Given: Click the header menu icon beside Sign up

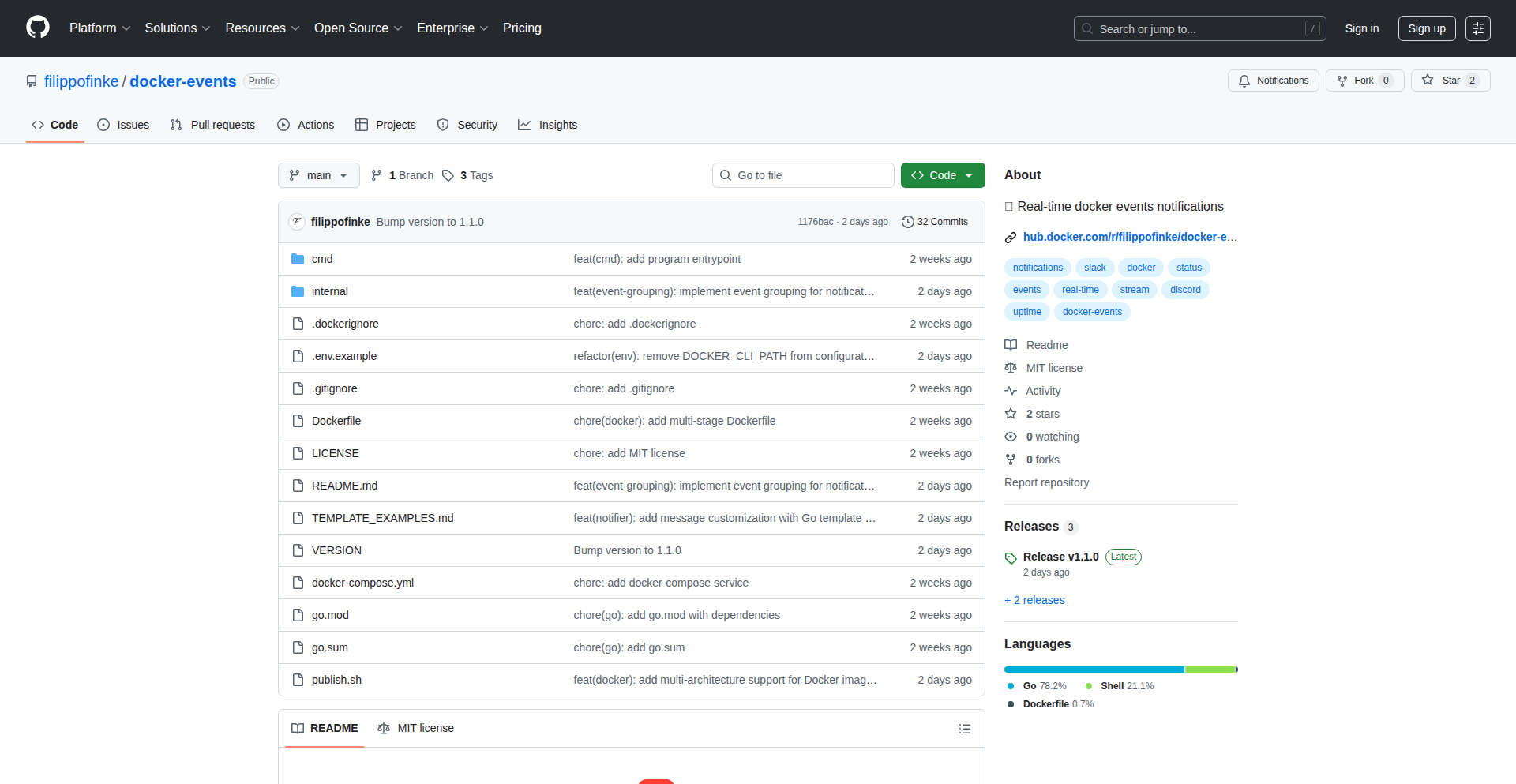Looking at the screenshot, I should coord(1477,28).
